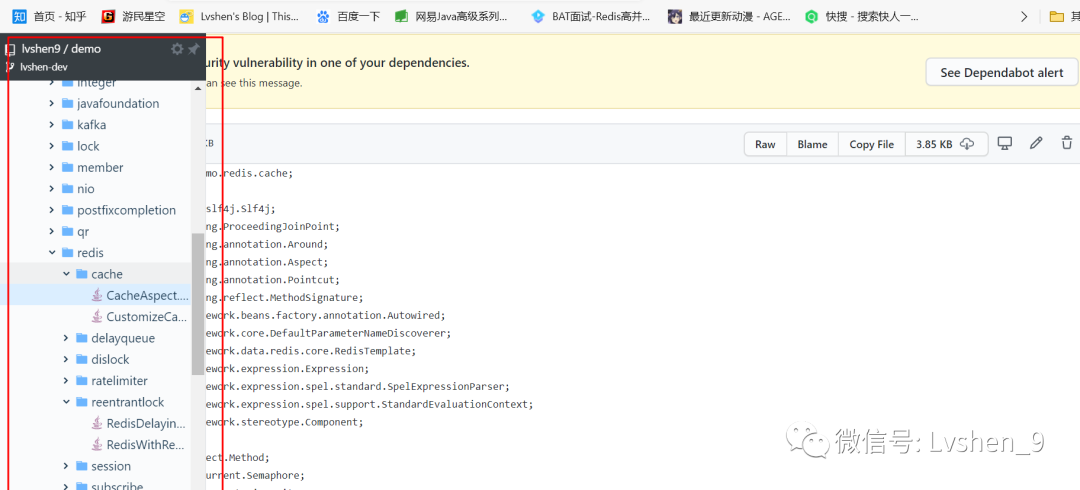Open the Blame view
The height and width of the screenshot is (490, 1080).
point(812,144)
